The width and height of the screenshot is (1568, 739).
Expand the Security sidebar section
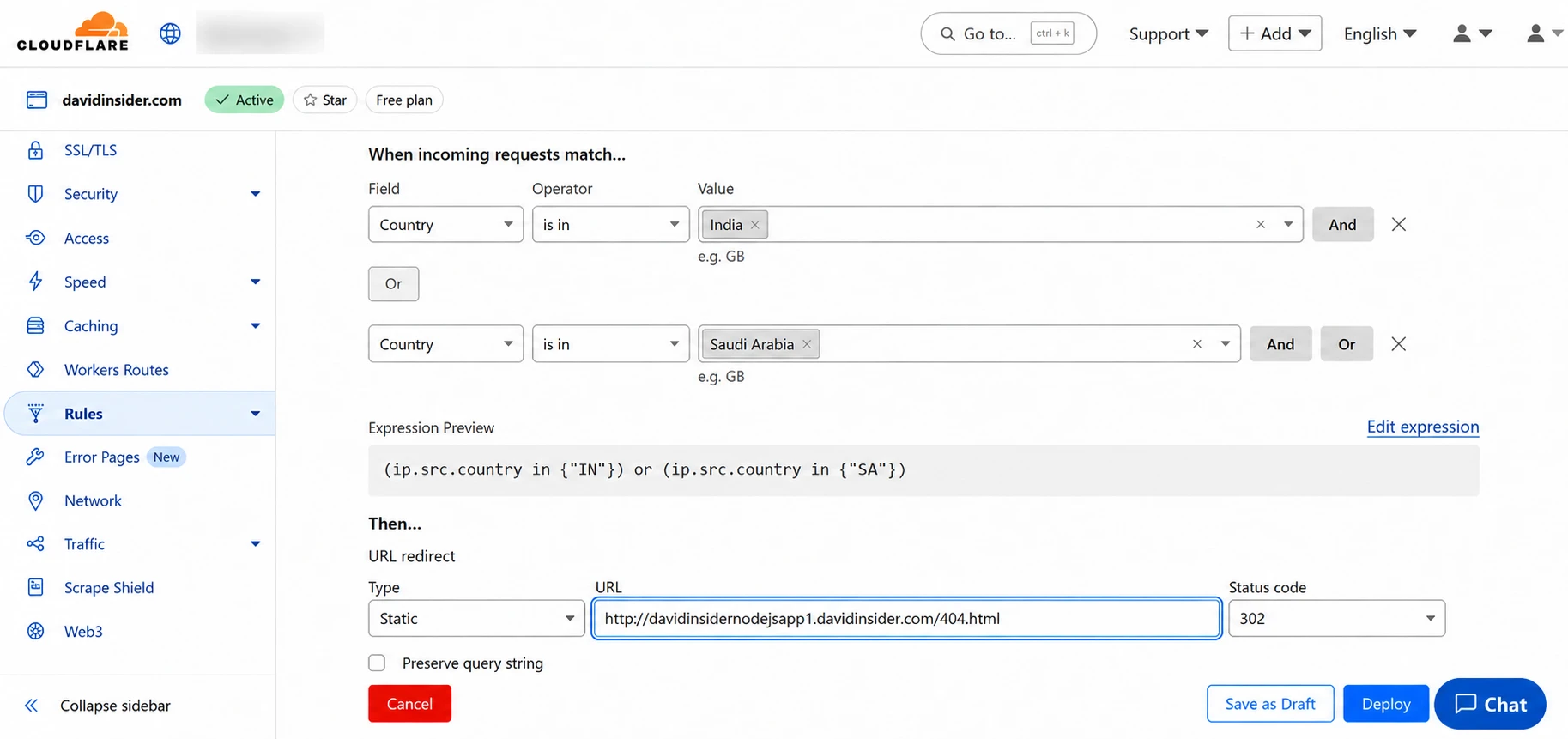point(255,194)
